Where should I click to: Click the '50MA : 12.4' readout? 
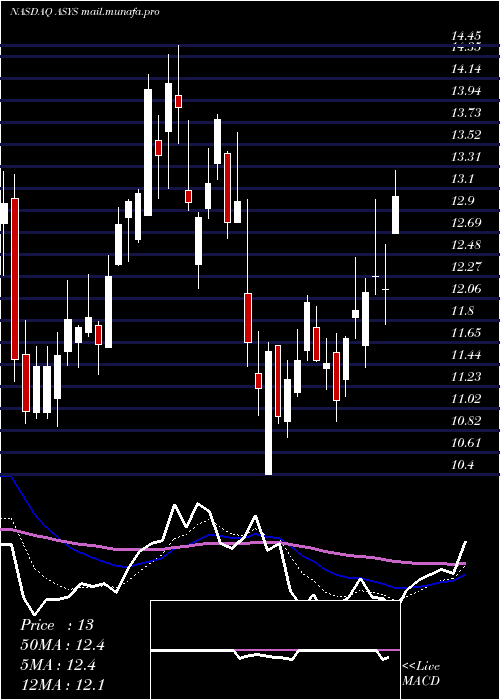click(63, 645)
